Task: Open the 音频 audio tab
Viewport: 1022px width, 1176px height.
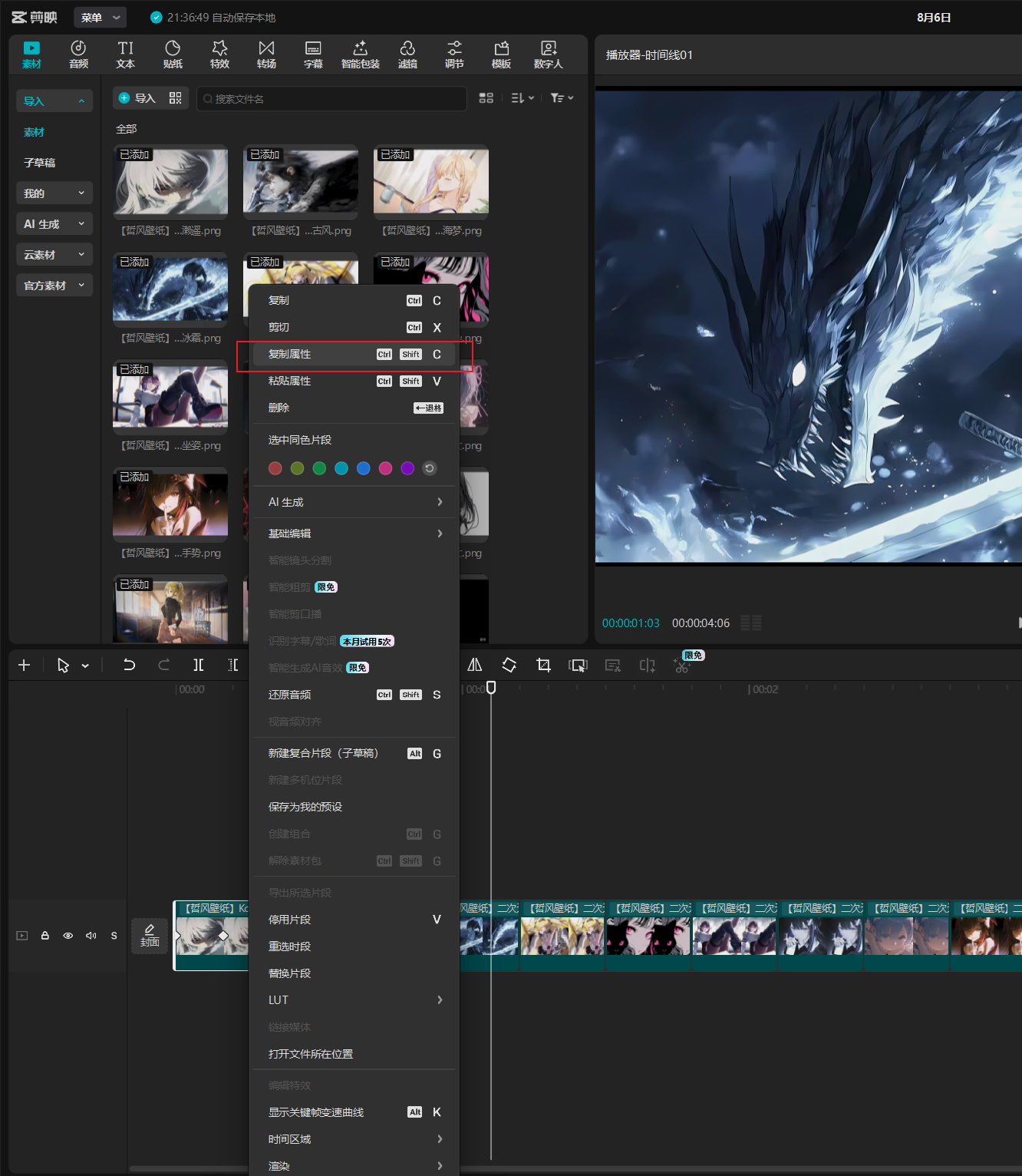Action: click(78, 55)
